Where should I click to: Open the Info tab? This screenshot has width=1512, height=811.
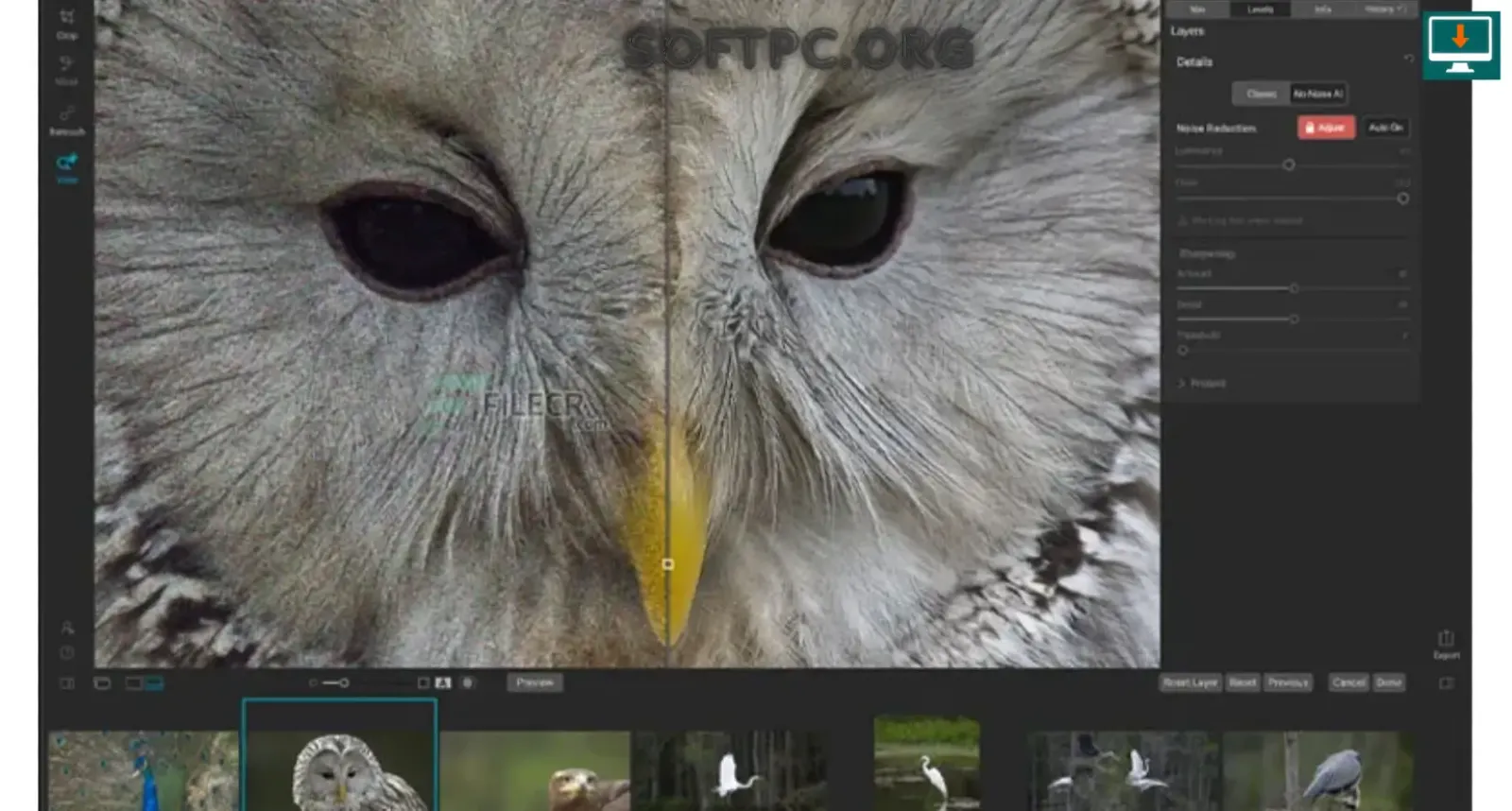coord(1323,9)
